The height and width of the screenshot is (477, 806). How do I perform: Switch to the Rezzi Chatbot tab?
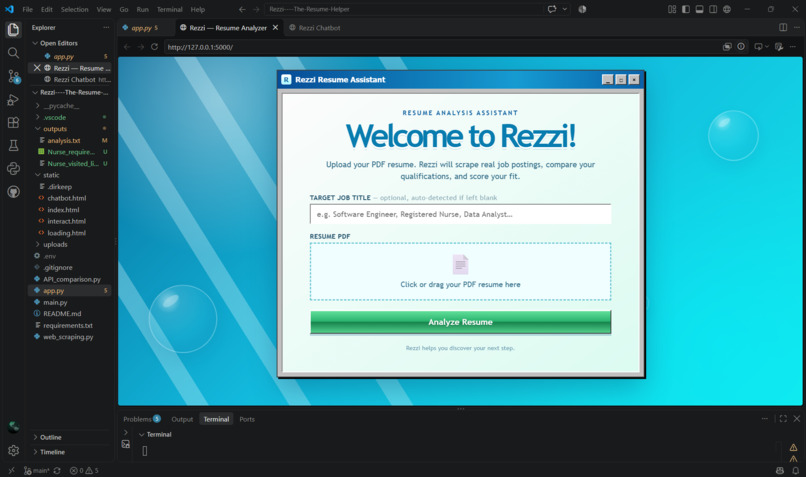coord(315,28)
